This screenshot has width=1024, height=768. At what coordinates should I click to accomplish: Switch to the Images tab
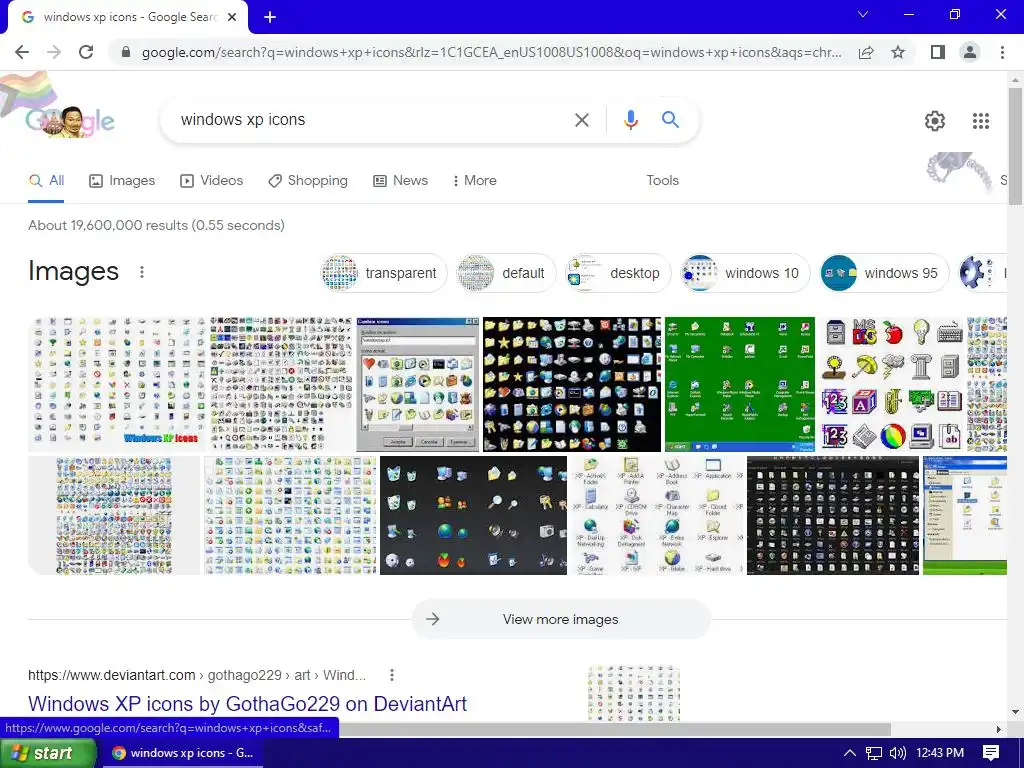[x=122, y=181]
